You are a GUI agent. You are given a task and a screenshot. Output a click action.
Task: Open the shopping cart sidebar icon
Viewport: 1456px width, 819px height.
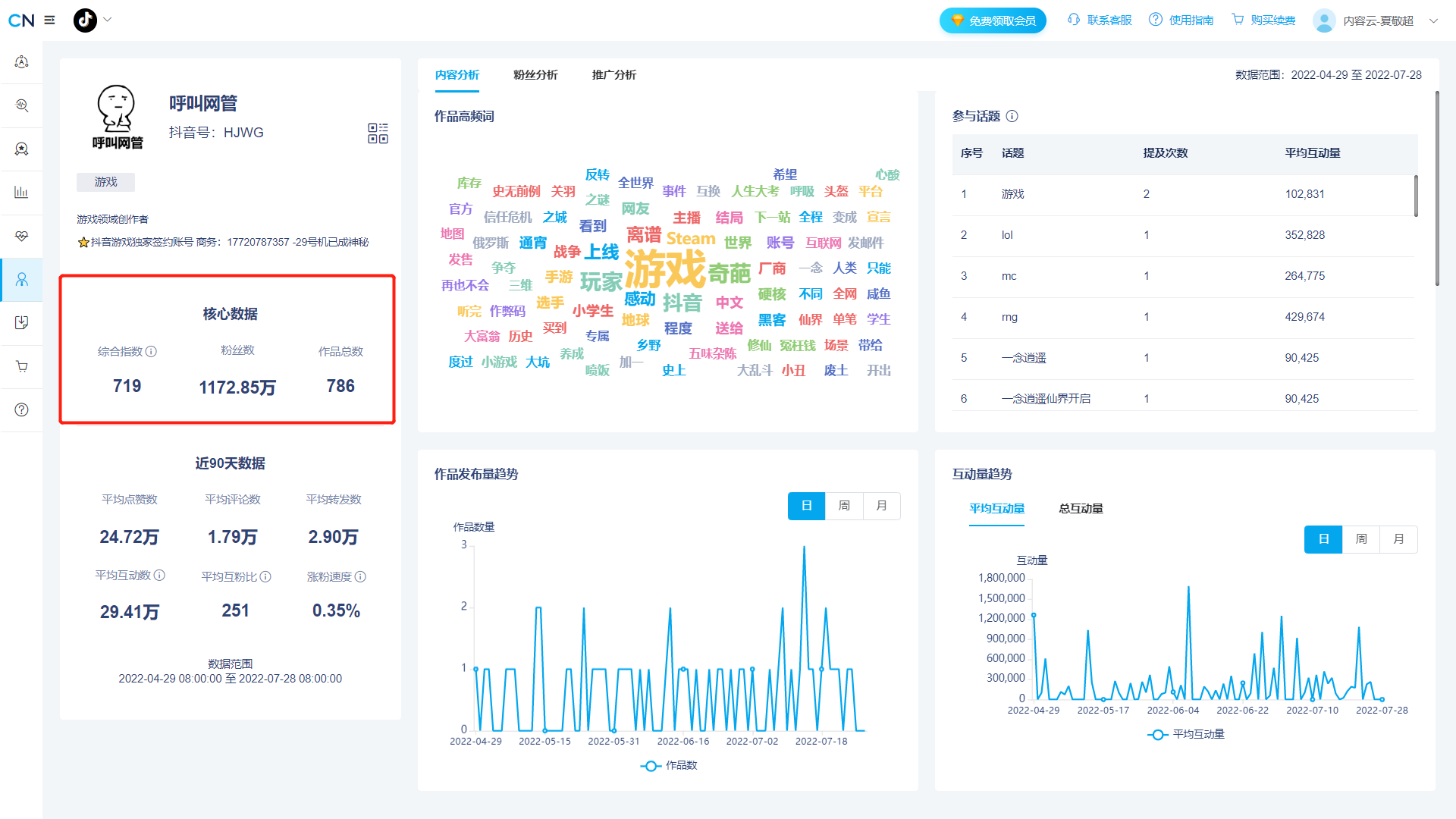[x=22, y=366]
